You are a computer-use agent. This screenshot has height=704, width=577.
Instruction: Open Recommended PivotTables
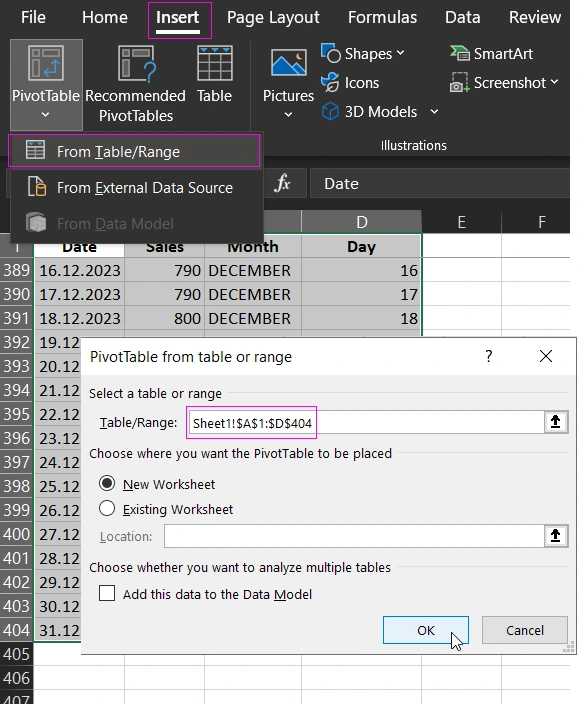click(136, 84)
